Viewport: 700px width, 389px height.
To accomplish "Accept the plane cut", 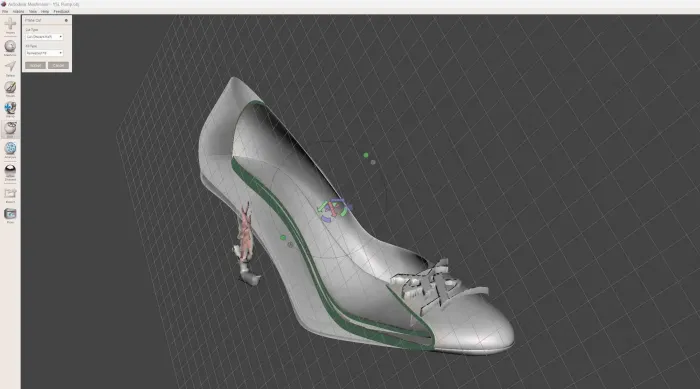I will [x=35, y=65].
